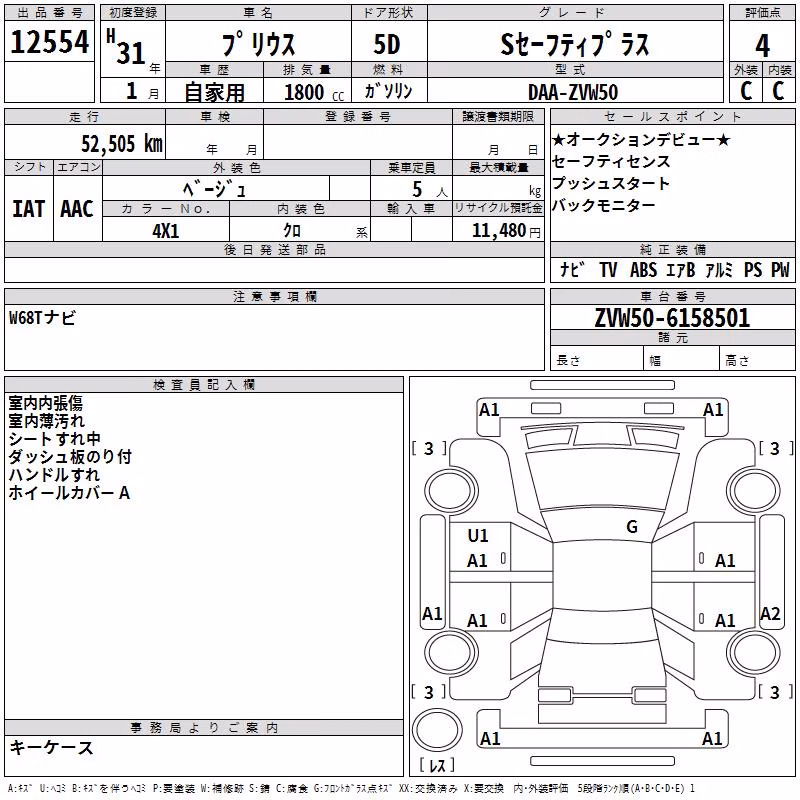Click ★オークションデビュー★ sales point
The height and width of the screenshot is (800, 800).
coord(641,139)
